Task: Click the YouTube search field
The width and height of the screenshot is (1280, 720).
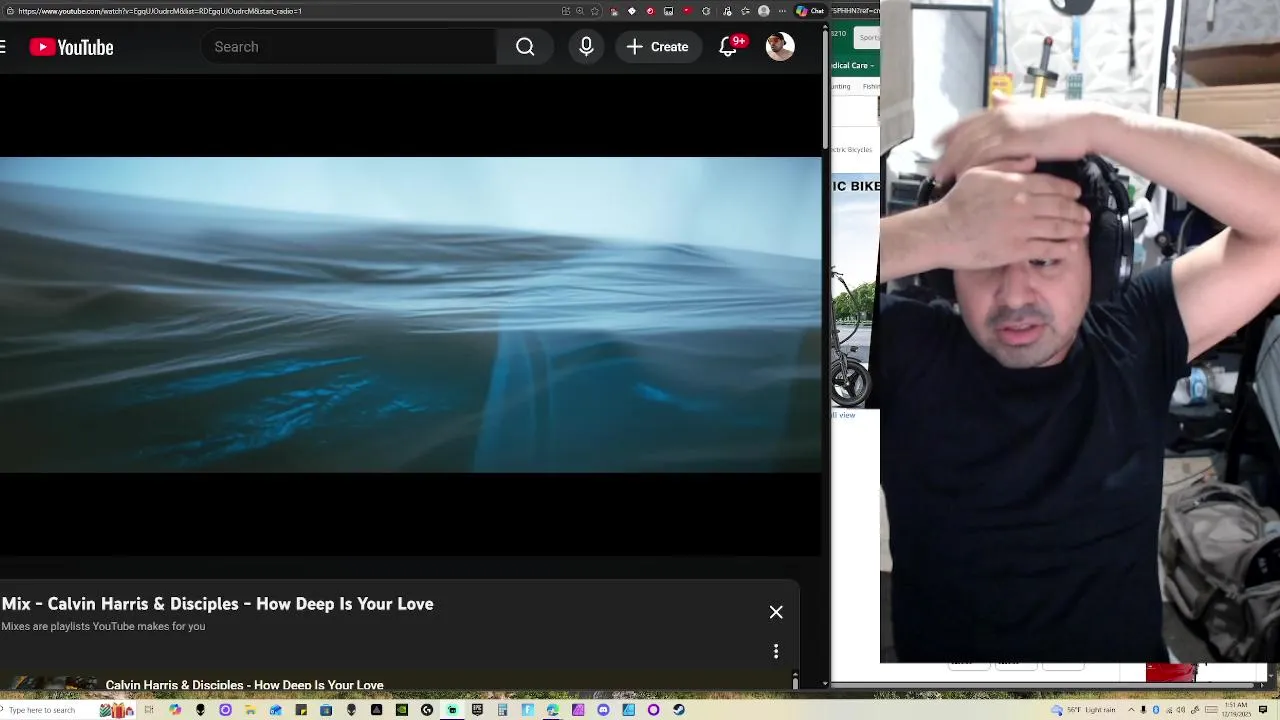Action: click(348, 47)
